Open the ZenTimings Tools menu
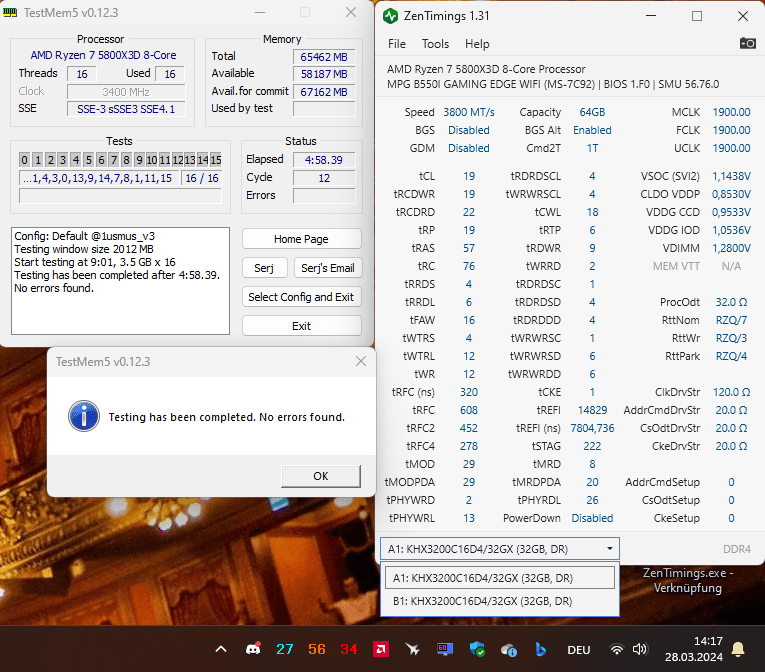The image size is (765, 672). (x=435, y=44)
